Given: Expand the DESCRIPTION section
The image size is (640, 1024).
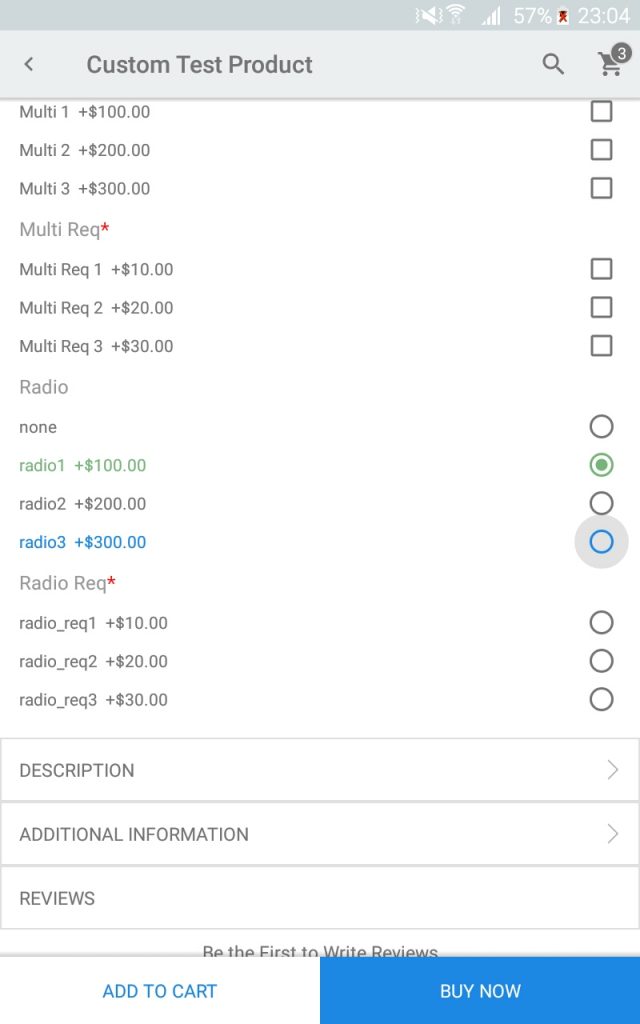Looking at the screenshot, I should pos(320,770).
